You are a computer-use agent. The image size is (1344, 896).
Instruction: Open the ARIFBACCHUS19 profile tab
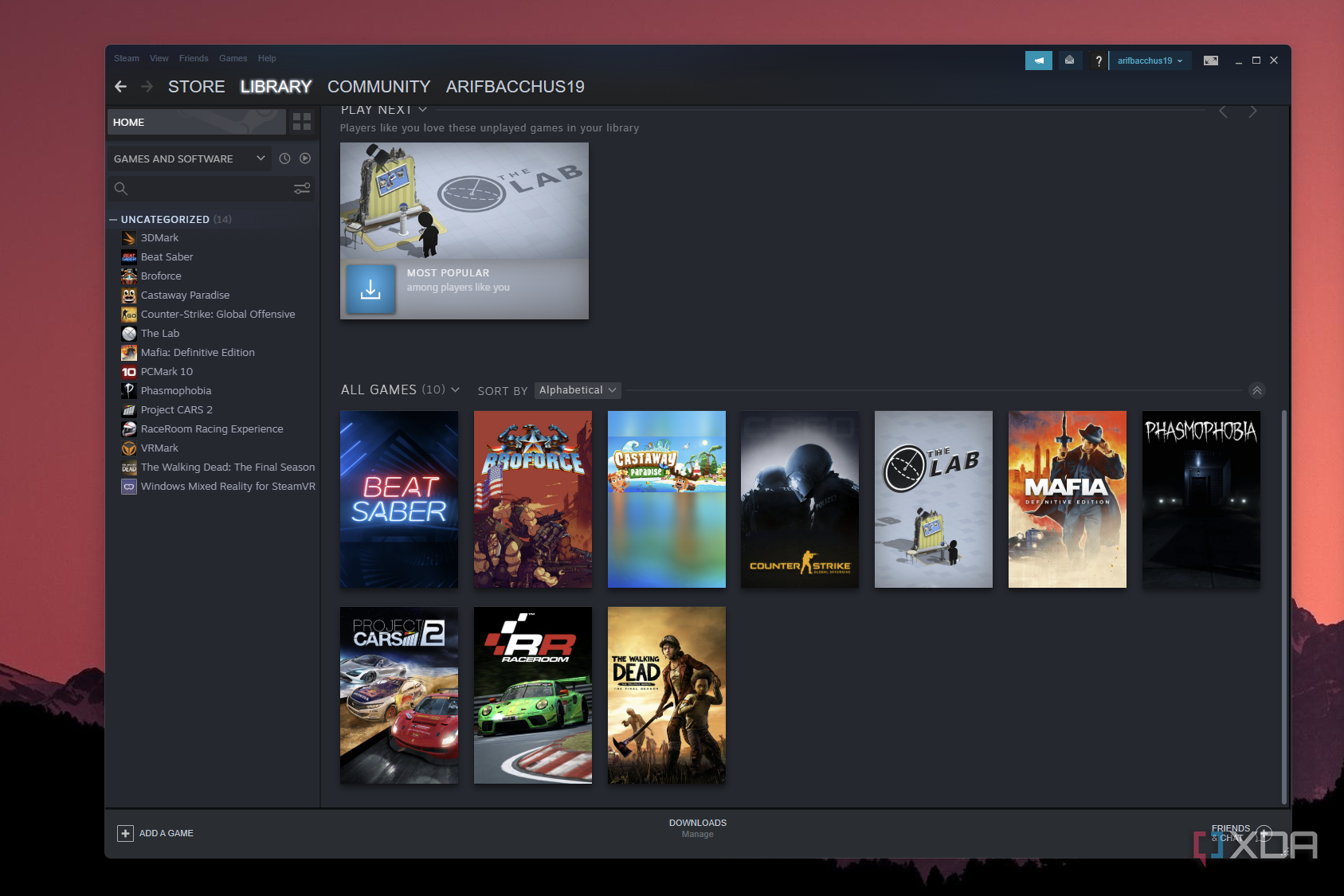point(515,86)
